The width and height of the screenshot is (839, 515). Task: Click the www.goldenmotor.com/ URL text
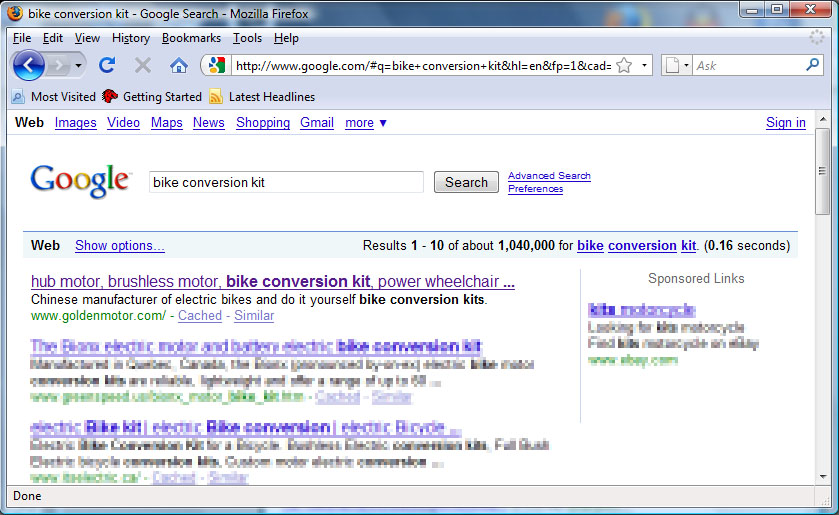[x=98, y=316]
